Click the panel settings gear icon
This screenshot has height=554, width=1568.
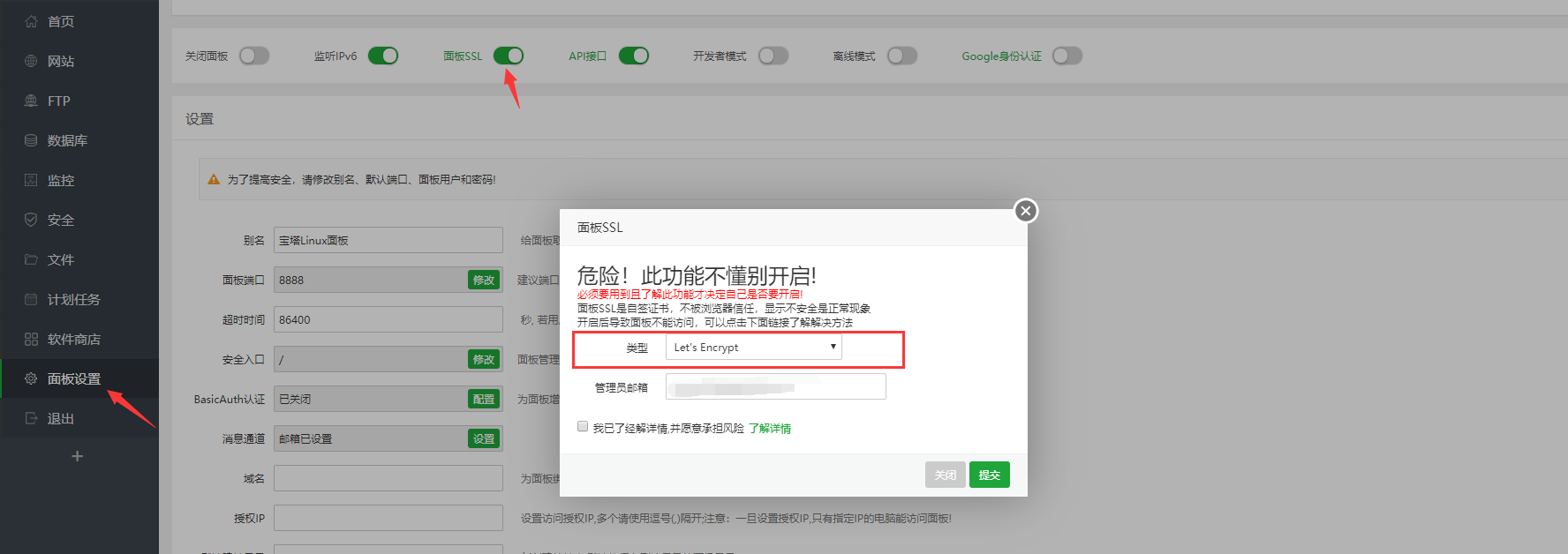(31, 378)
